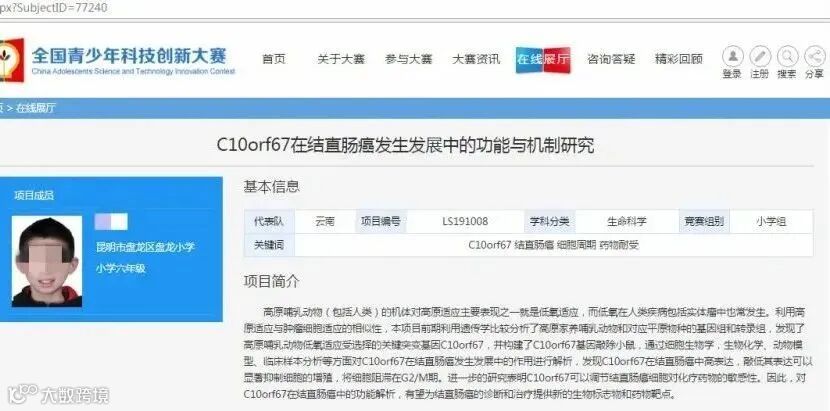Viewport: 830px width, 411px height.
Task: Click the login (登录) user icon
Action: pyautogui.click(x=733, y=56)
